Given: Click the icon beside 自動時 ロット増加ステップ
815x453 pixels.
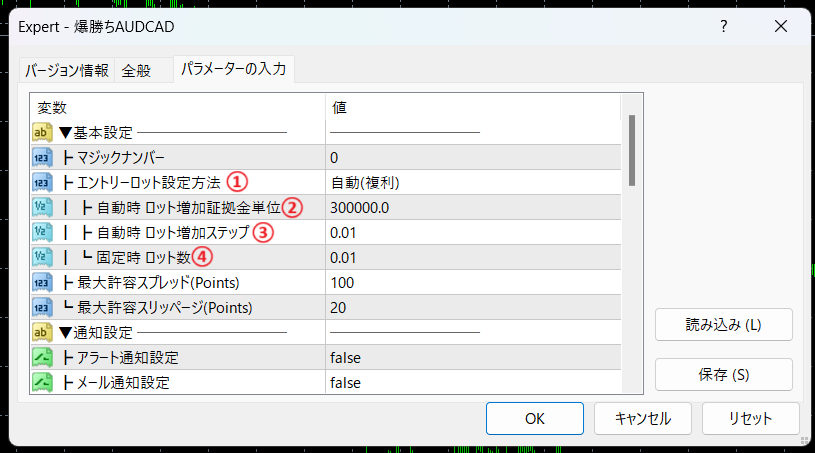Looking at the screenshot, I should pyautogui.click(x=42, y=232).
